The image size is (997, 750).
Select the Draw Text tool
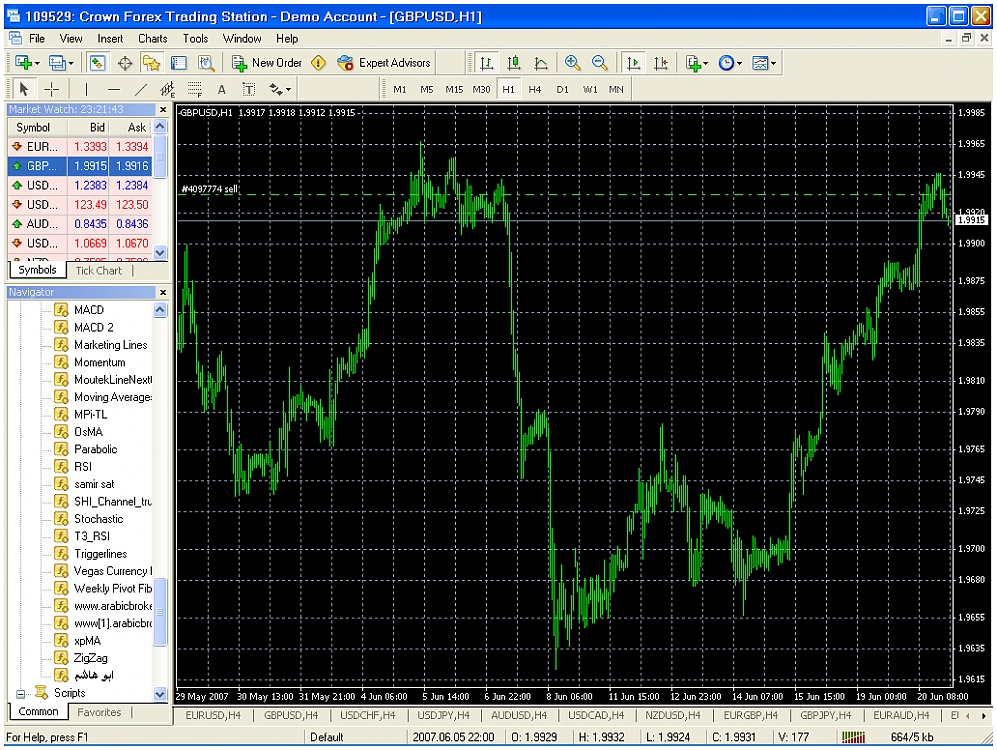point(222,89)
